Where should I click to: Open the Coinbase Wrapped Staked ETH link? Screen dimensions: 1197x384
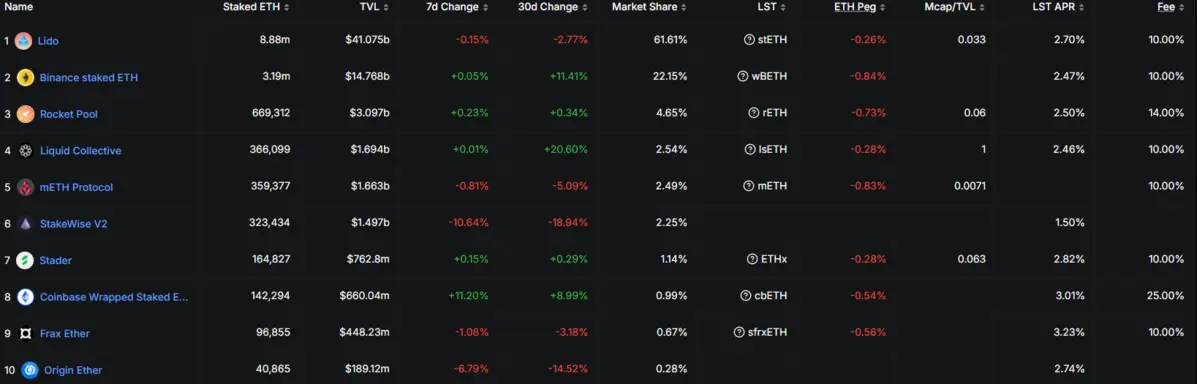114,297
